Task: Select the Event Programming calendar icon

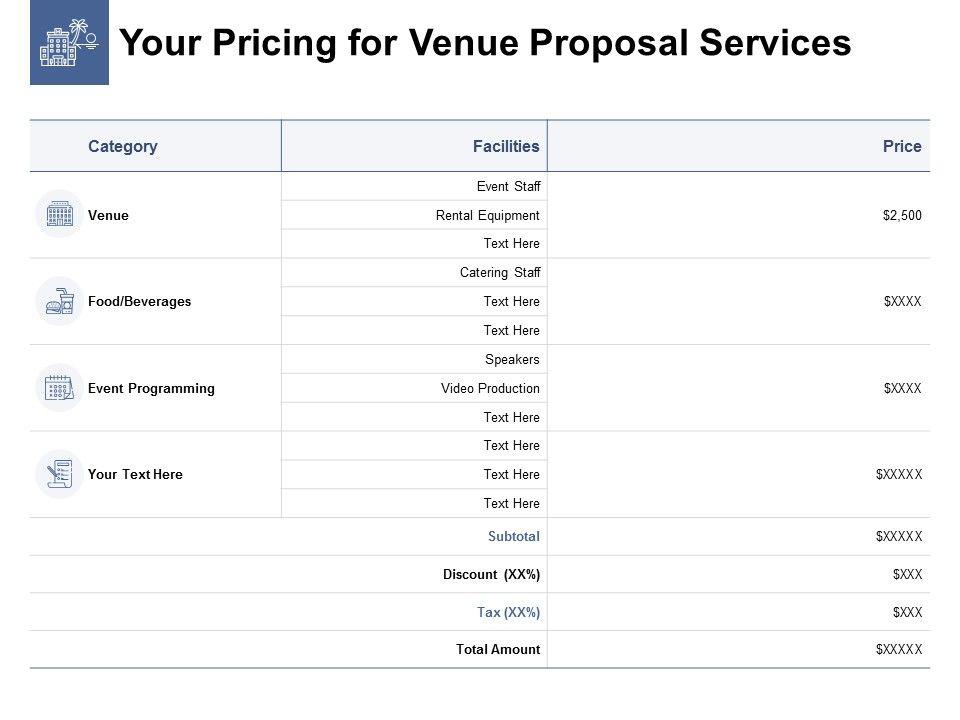Action: [x=59, y=388]
